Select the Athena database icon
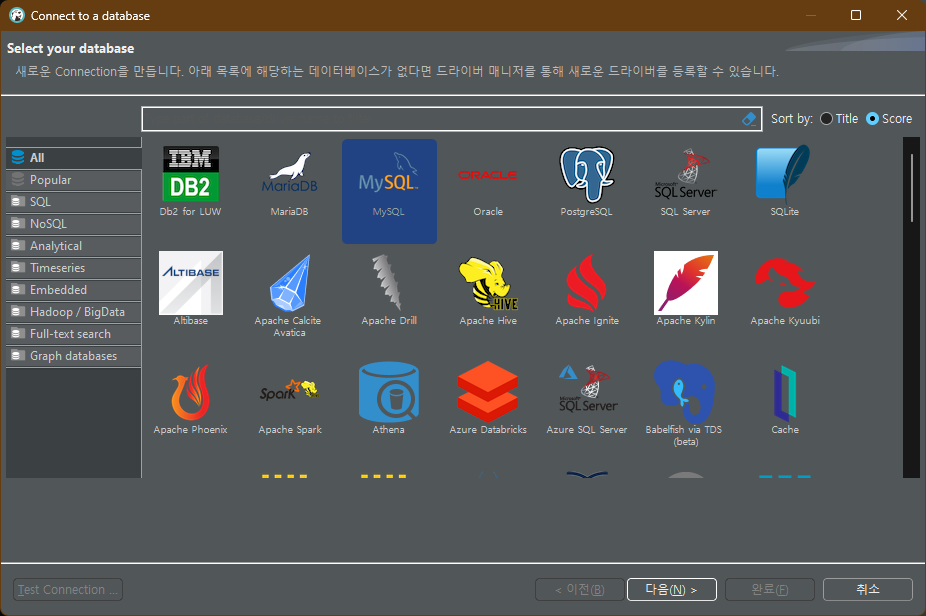Screen dimensions: 926x616 (x=389, y=391)
